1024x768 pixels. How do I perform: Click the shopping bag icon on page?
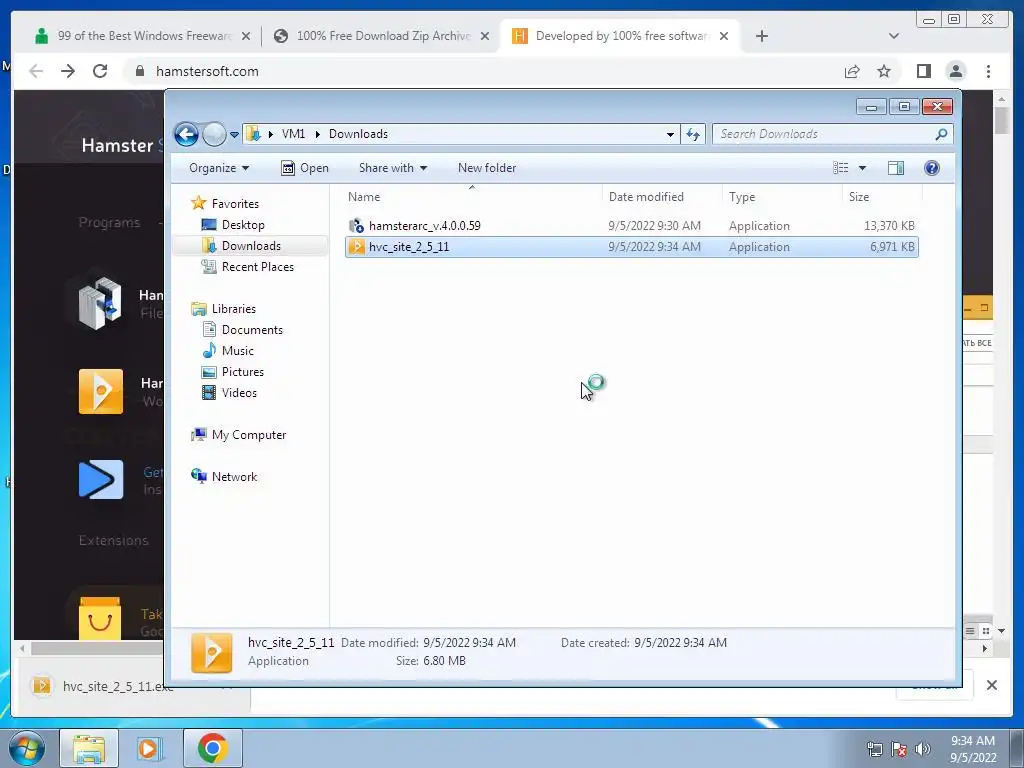(x=100, y=618)
